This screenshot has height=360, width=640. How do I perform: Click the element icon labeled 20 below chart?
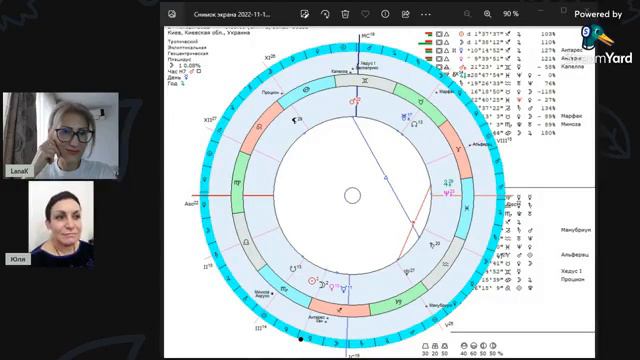(435, 346)
